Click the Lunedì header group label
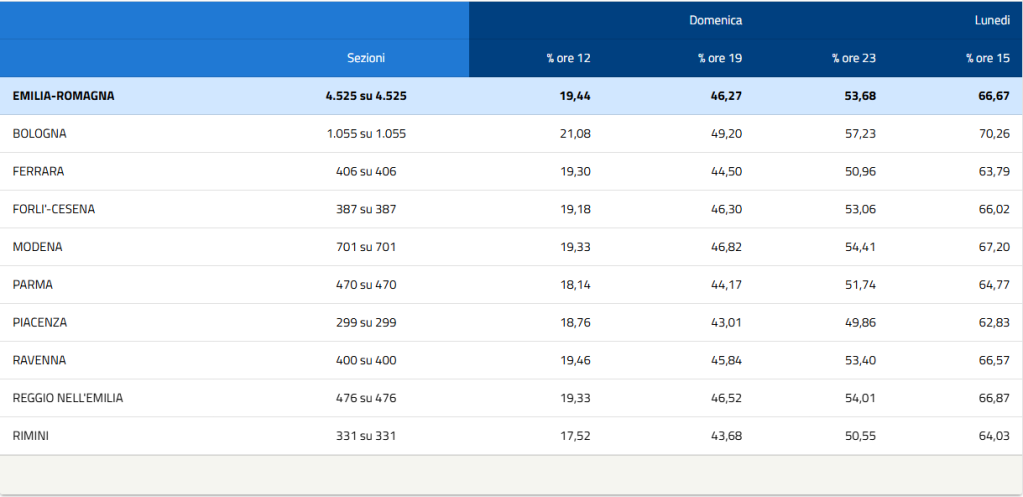The height and width of the screenshot is (497, 1023). [x=992, y=20]
